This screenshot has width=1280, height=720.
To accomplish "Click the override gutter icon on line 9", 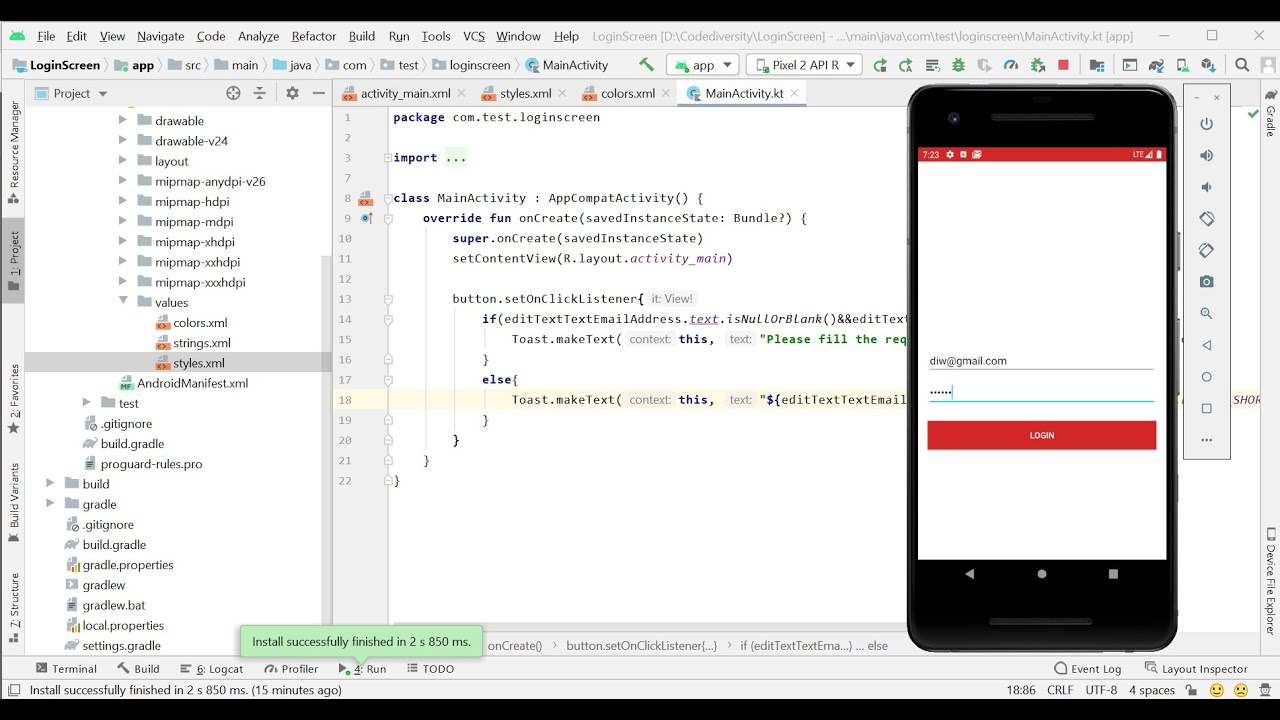I will [x=366, y=218].
